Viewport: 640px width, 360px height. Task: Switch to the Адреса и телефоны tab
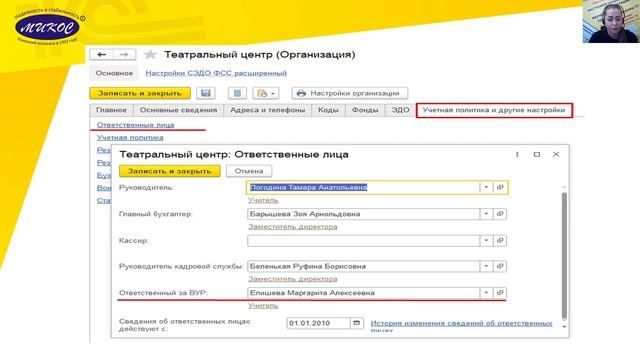pos(267,110)
